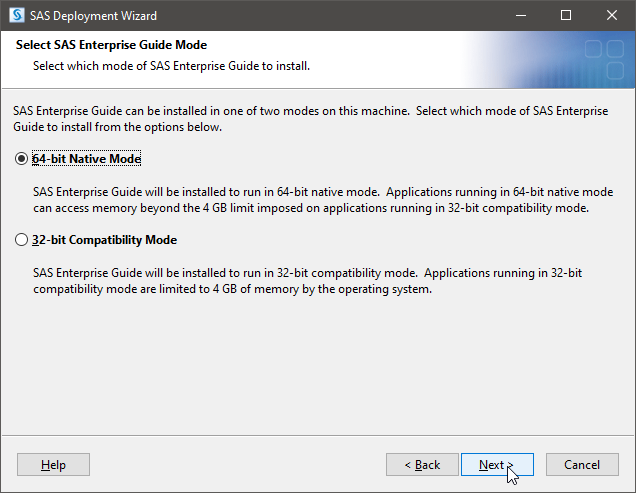Click the 'Select SAS Enterprise Guide Mode' heading
This screenshot has width=636, height=493.
click(x=111, y=45)
